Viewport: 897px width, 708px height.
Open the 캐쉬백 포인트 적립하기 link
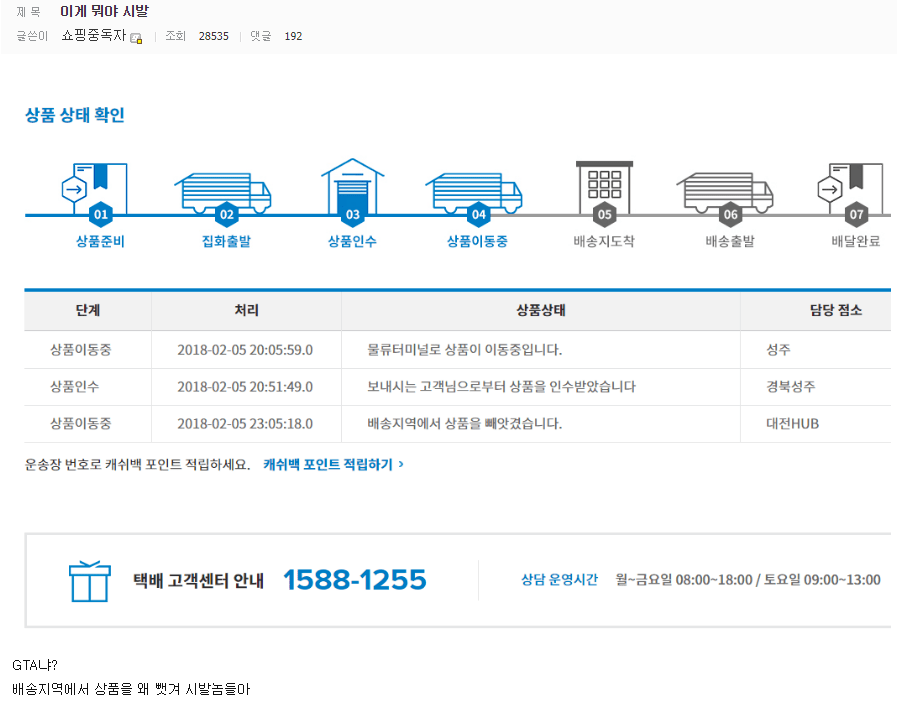click(333, 464)
